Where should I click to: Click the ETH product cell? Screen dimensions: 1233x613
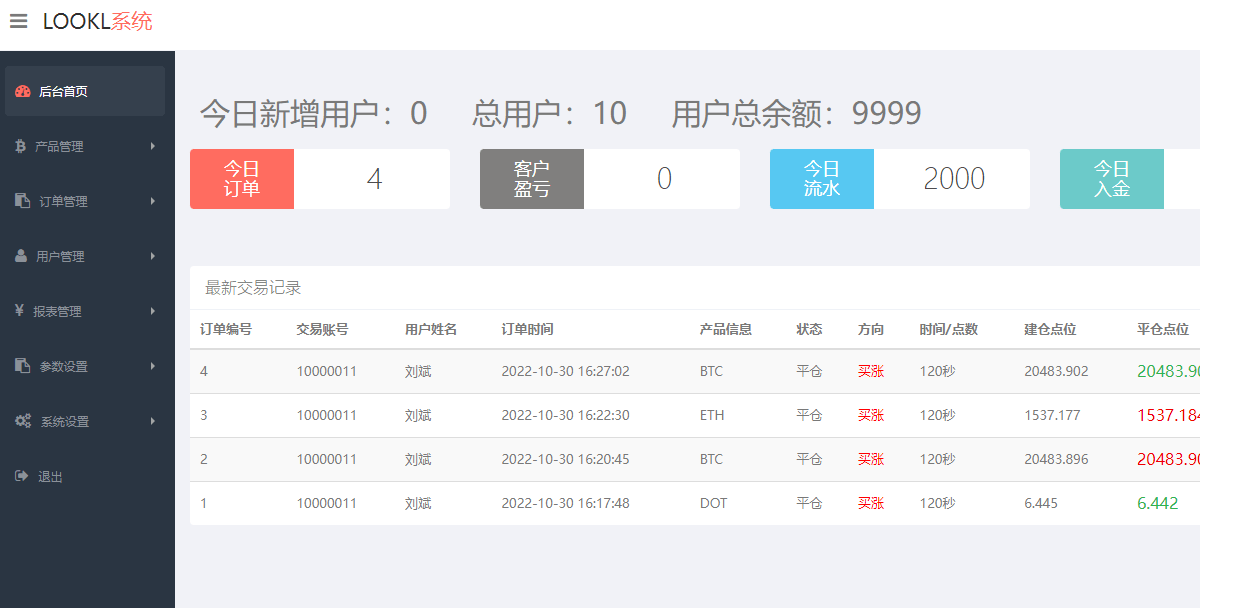712,415
